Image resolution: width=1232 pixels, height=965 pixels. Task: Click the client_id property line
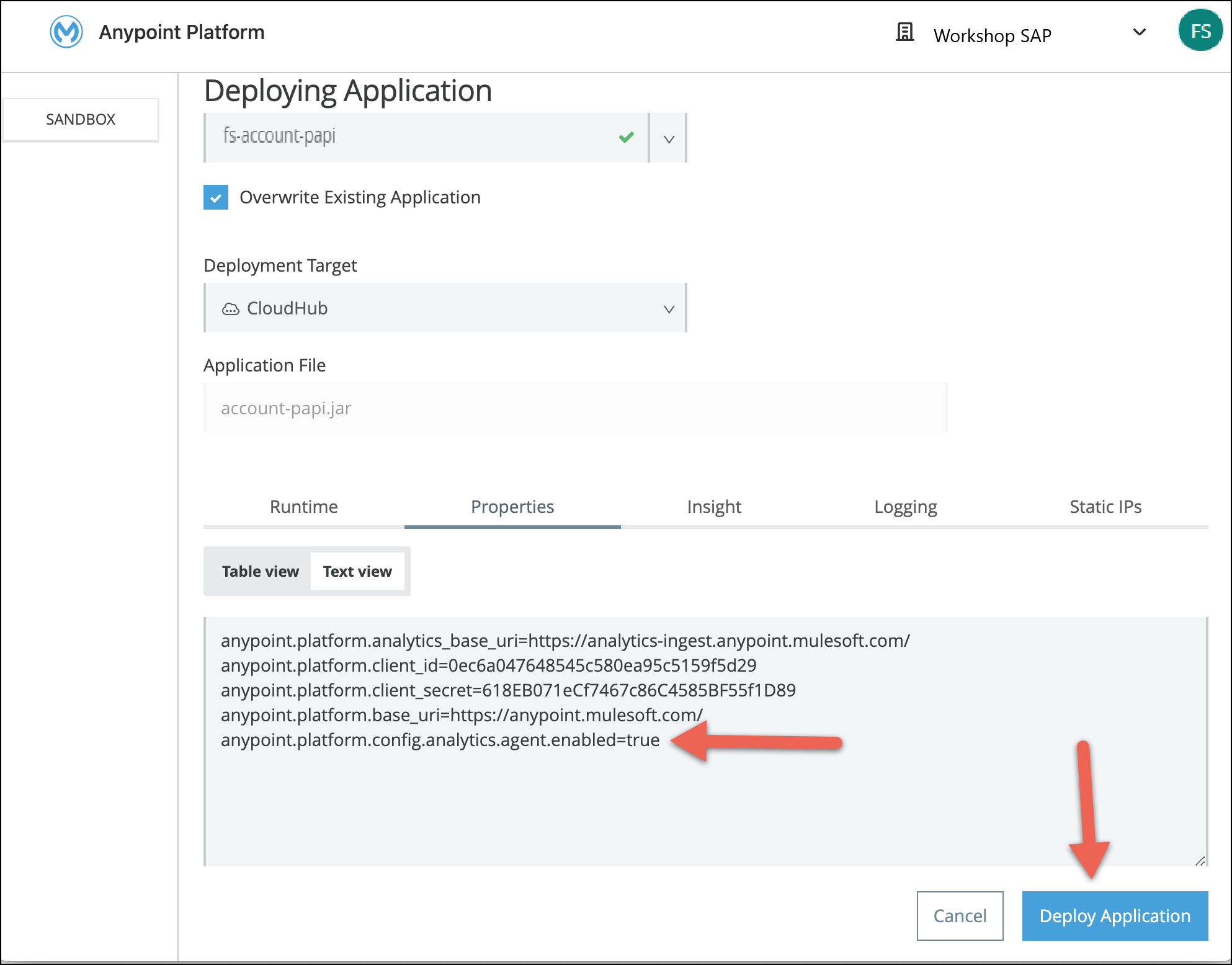489,665
